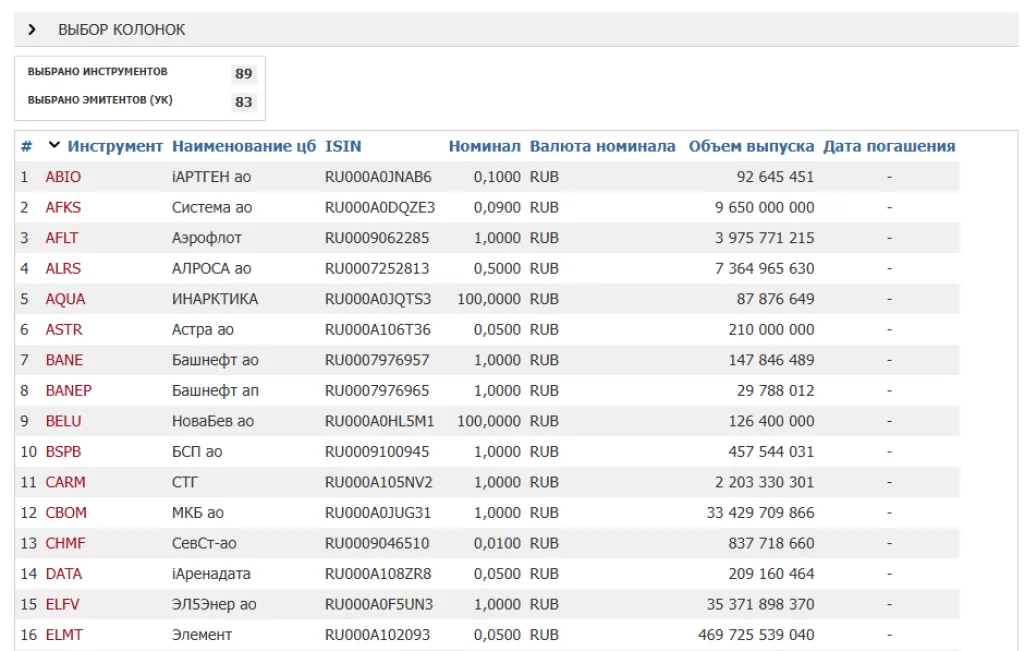The image size is (1024, 651).
Task: Click the Дата погашения column header
Action: click(x=889, y=146)
